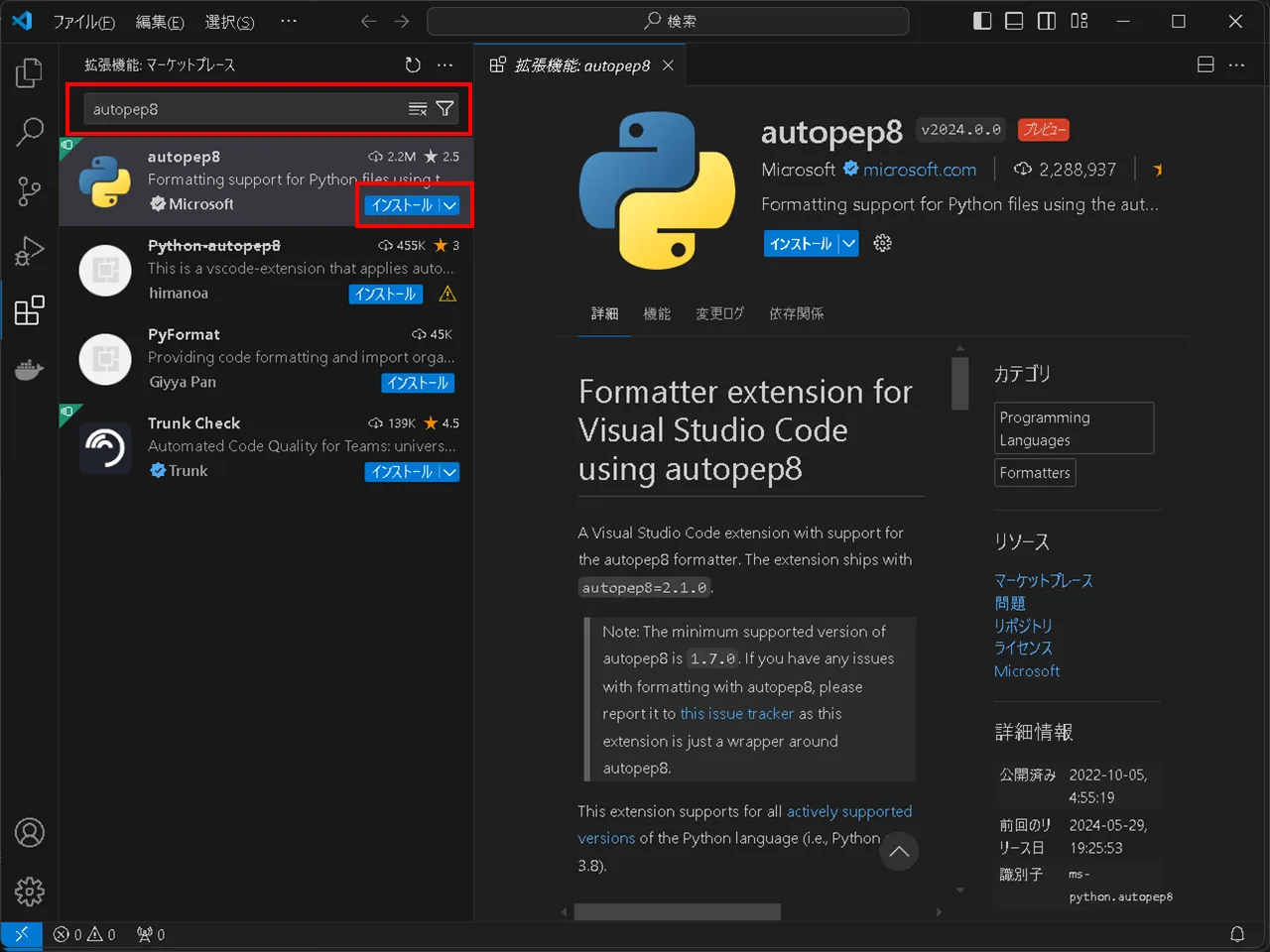The width and height of the screenshot is (1270, 952).
Task: Switch to the 詳細 tab
Action: (x=604, y=313)
